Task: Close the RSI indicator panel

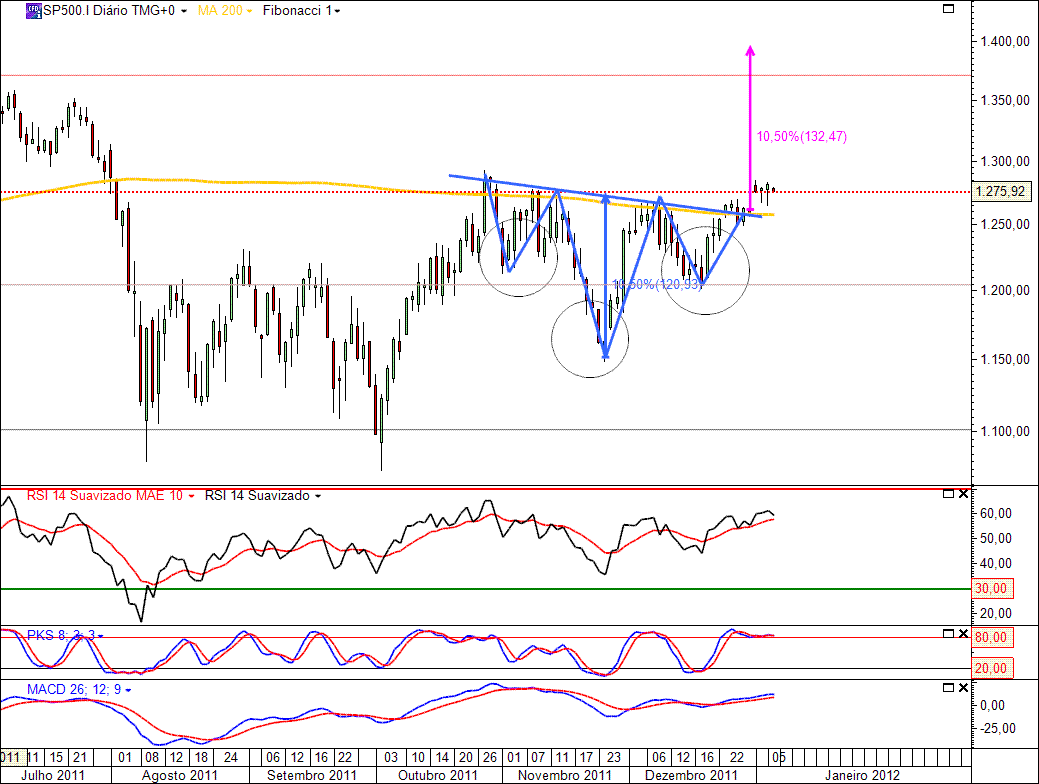Action: [x=963, y=494]
